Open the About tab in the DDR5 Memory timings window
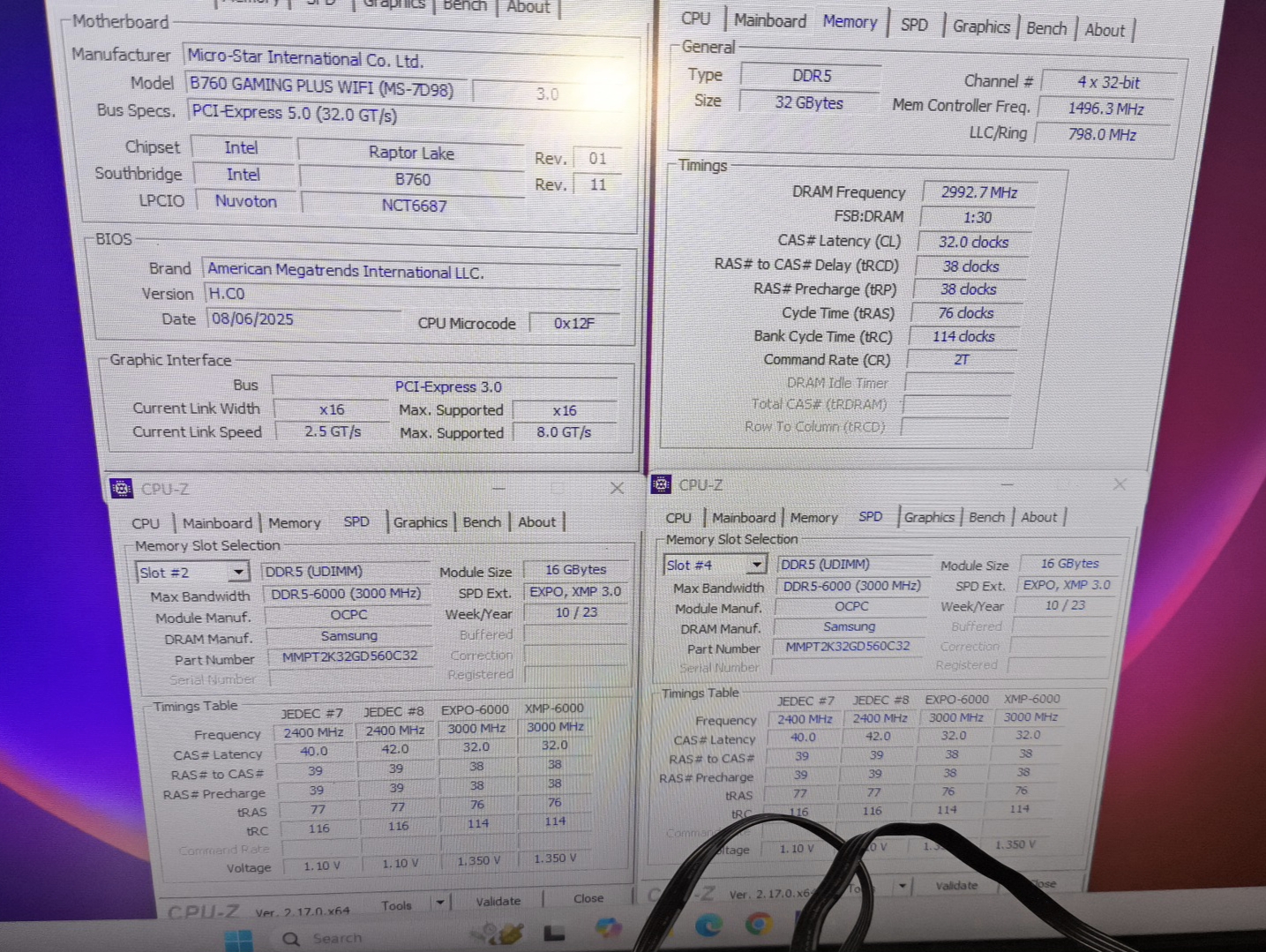The image size is (1266, 952). [x=1105, y=30]
